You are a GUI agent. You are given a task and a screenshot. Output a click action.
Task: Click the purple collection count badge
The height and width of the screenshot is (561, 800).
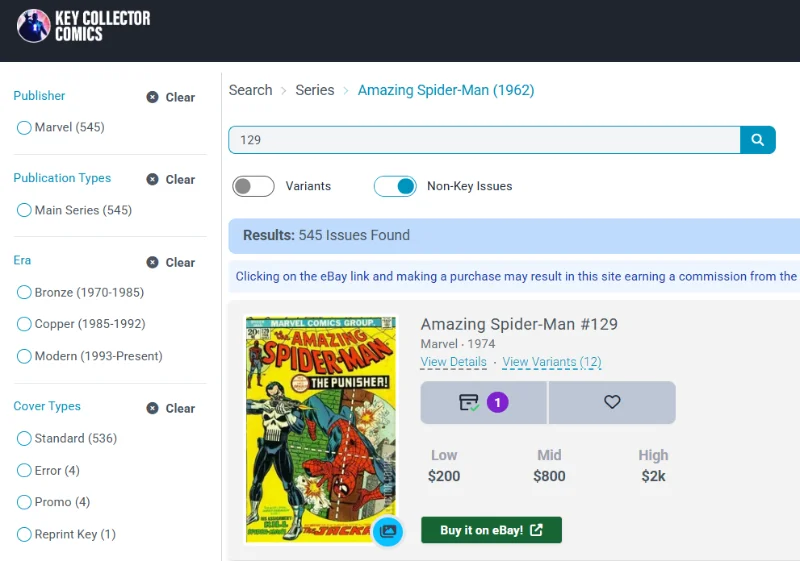pyautogui.click(x=497, y=402)
